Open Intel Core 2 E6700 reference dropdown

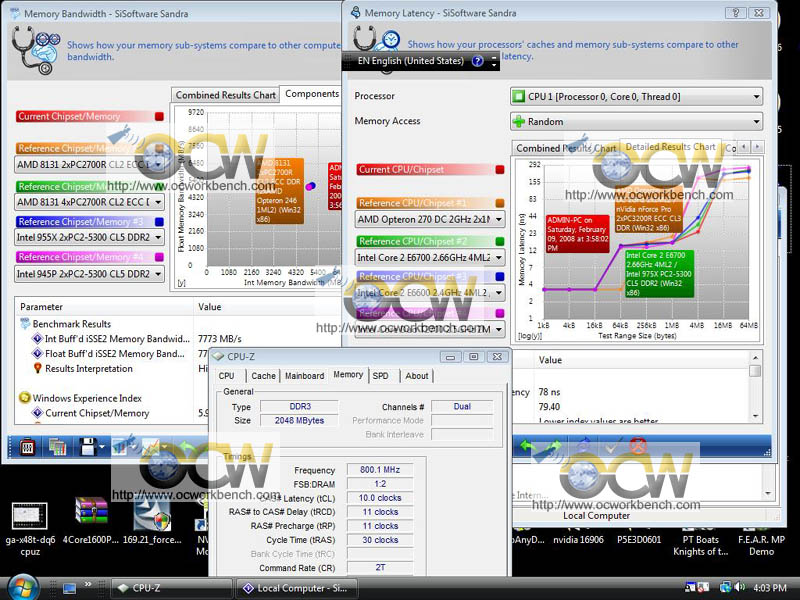430,258
